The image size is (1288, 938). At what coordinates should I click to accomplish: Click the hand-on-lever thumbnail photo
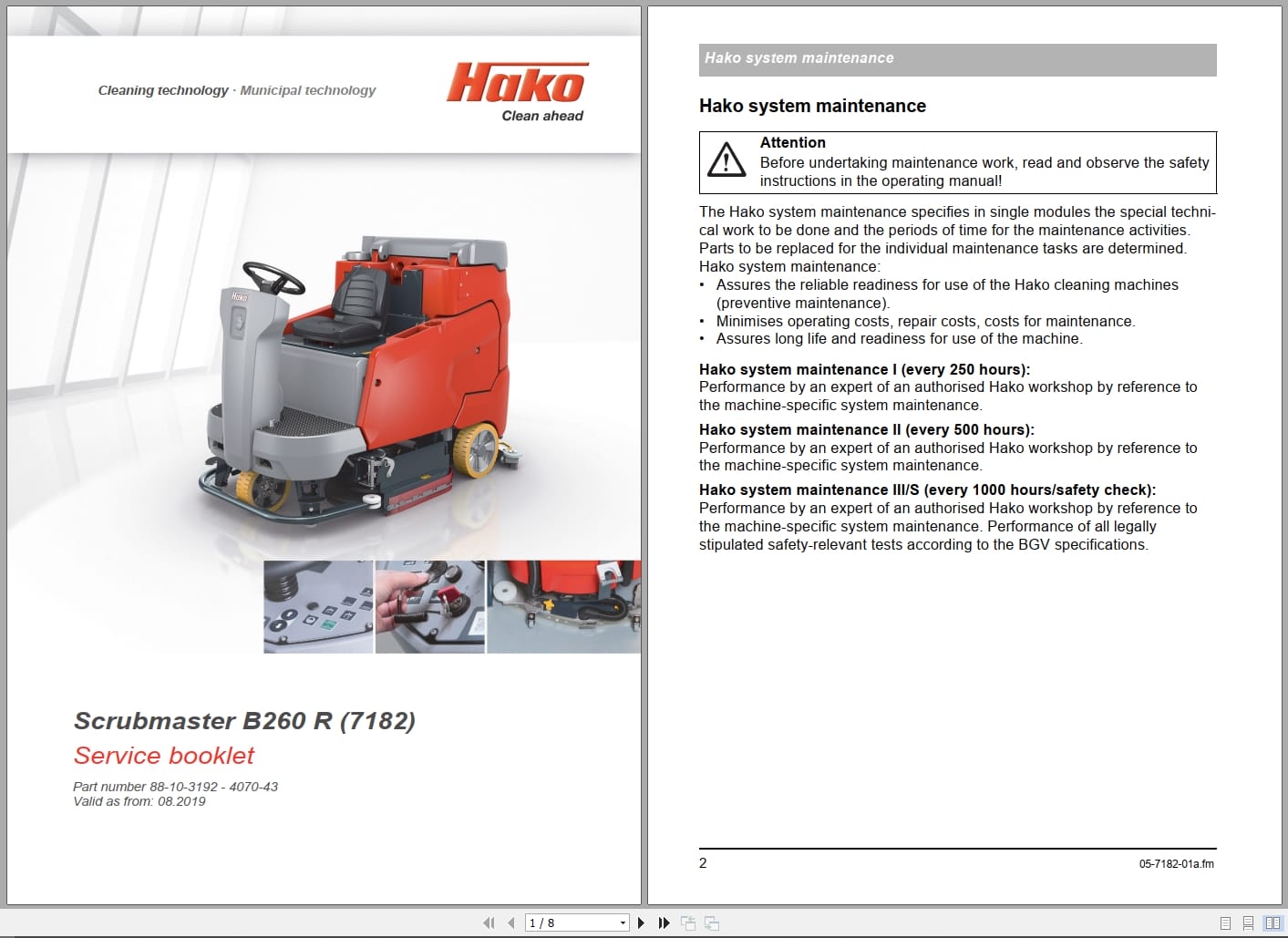tap(430, 605)
